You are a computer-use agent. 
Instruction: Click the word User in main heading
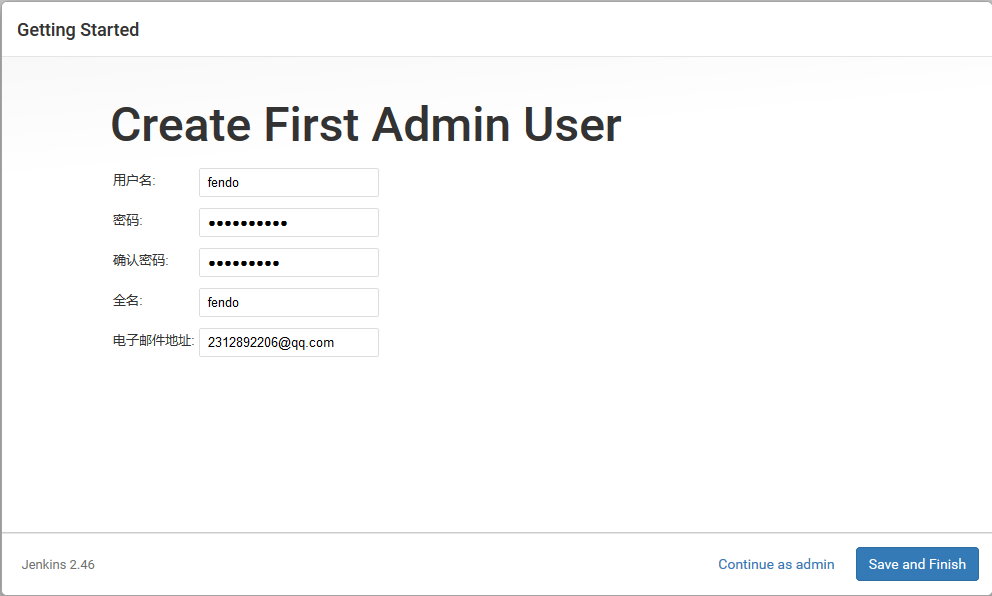click(x=573, y=125)
